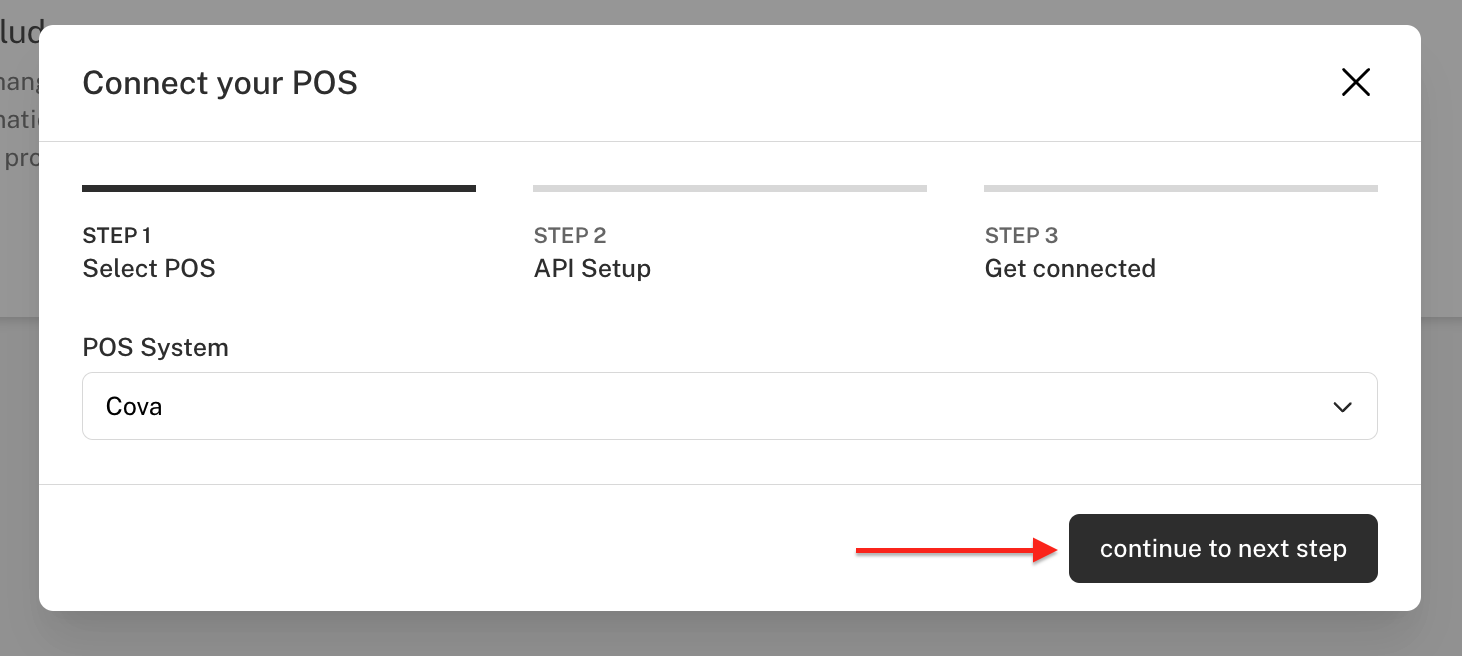Click the POS System field label
The width and height of the screenshot is (1462, 656).
pyautogui.click(x=155, y=347)
